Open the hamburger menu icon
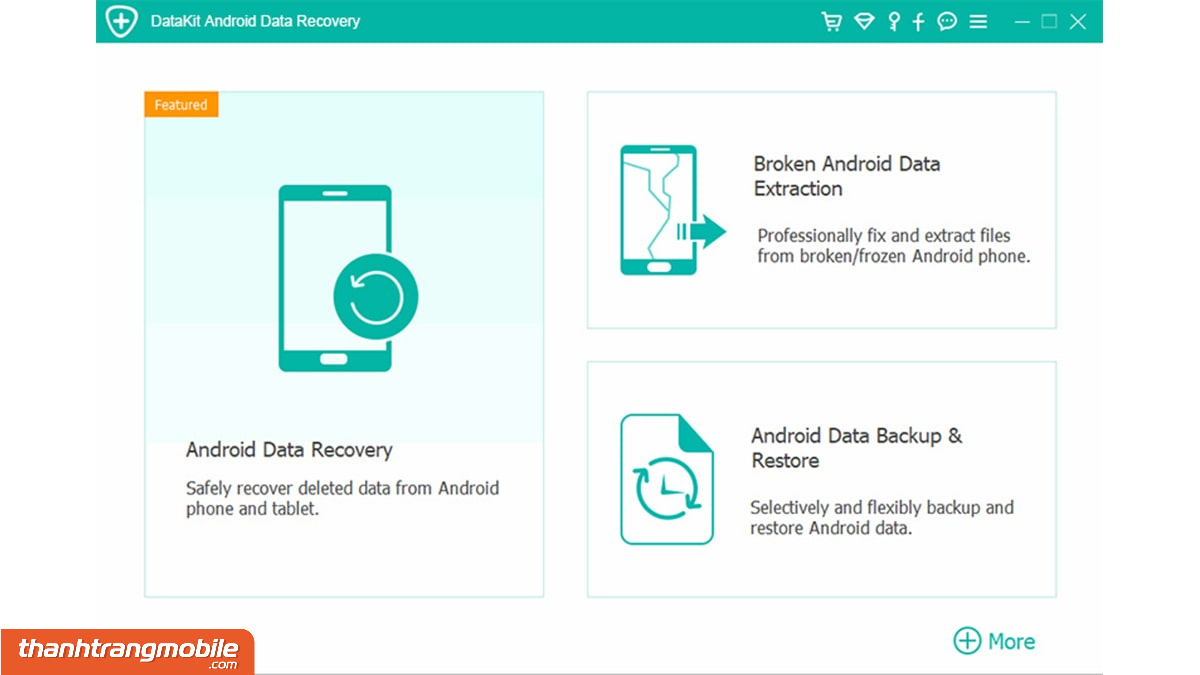 (978, 21)
